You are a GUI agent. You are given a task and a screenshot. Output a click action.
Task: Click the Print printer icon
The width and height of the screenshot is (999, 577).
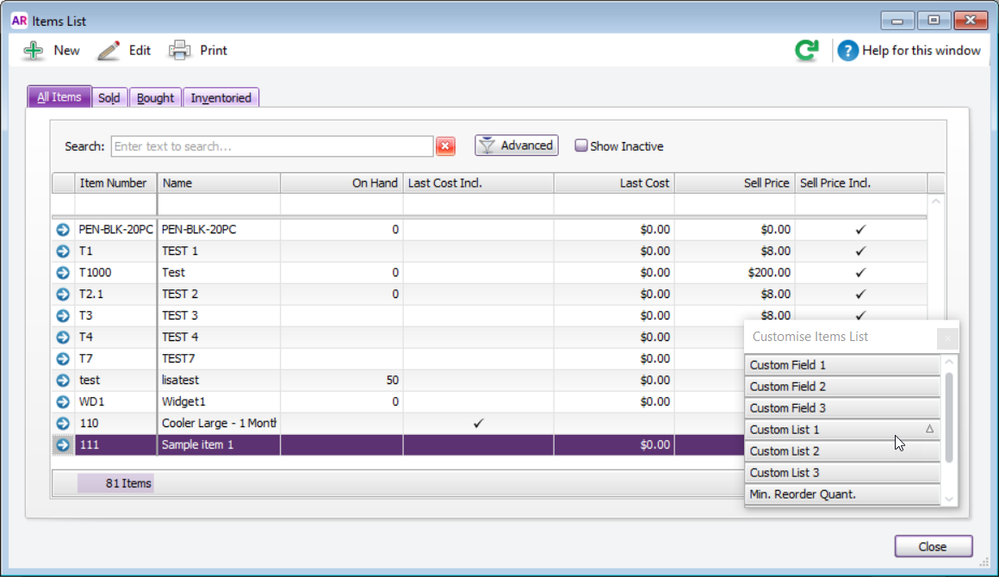[x=180, y=51]
